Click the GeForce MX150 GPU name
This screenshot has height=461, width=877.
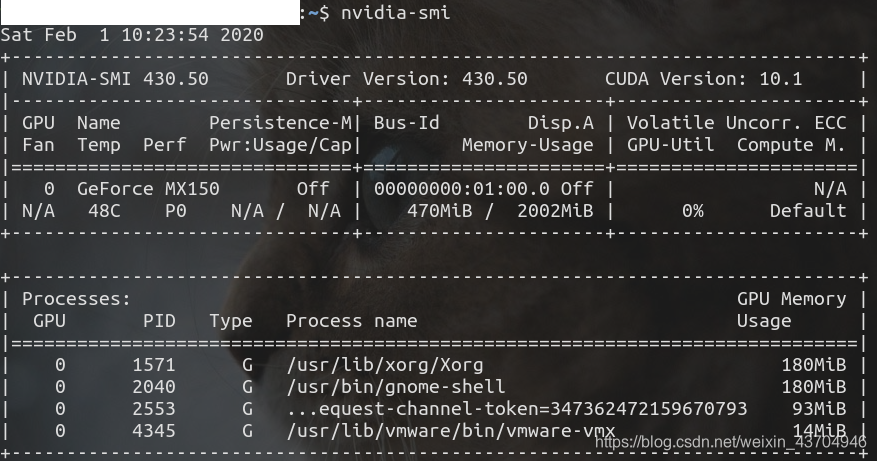point(148,189)
